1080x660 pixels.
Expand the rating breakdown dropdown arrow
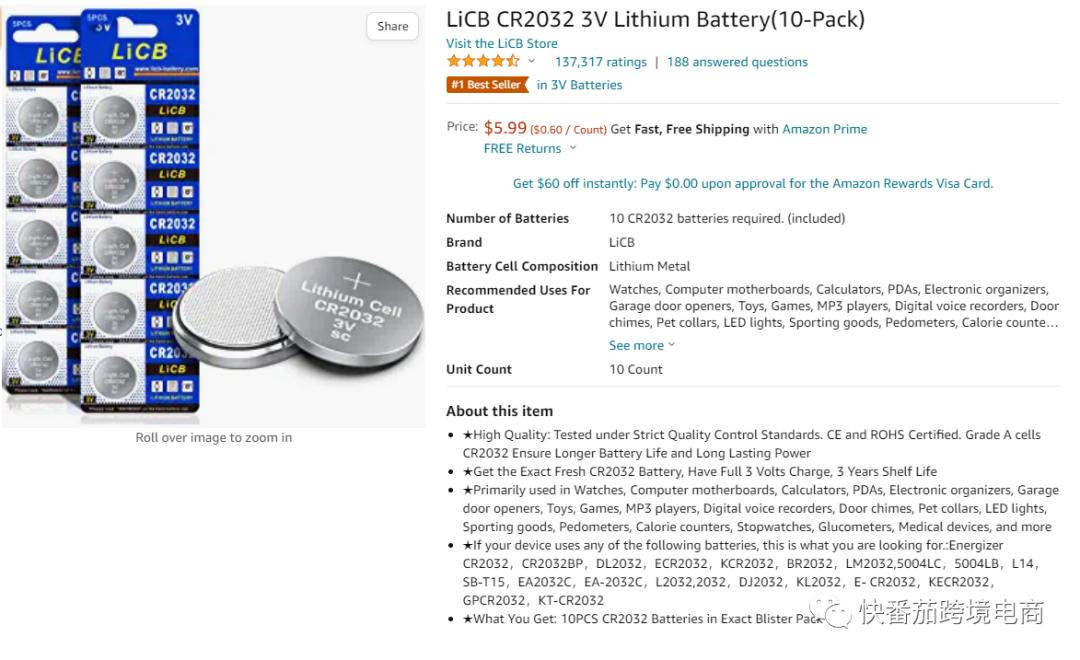[x=532, y=62]
